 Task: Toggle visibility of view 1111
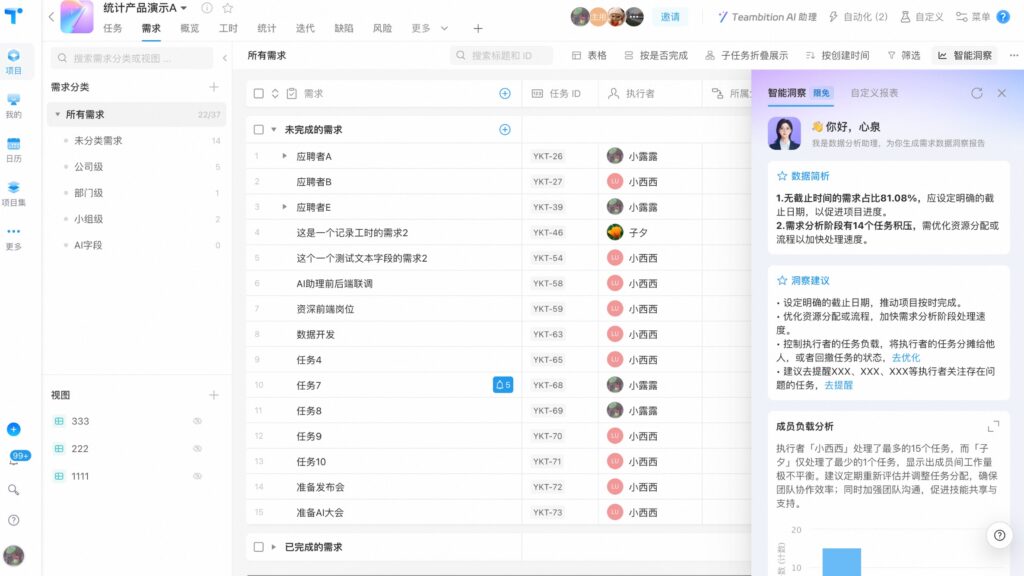tap(197, 476)
